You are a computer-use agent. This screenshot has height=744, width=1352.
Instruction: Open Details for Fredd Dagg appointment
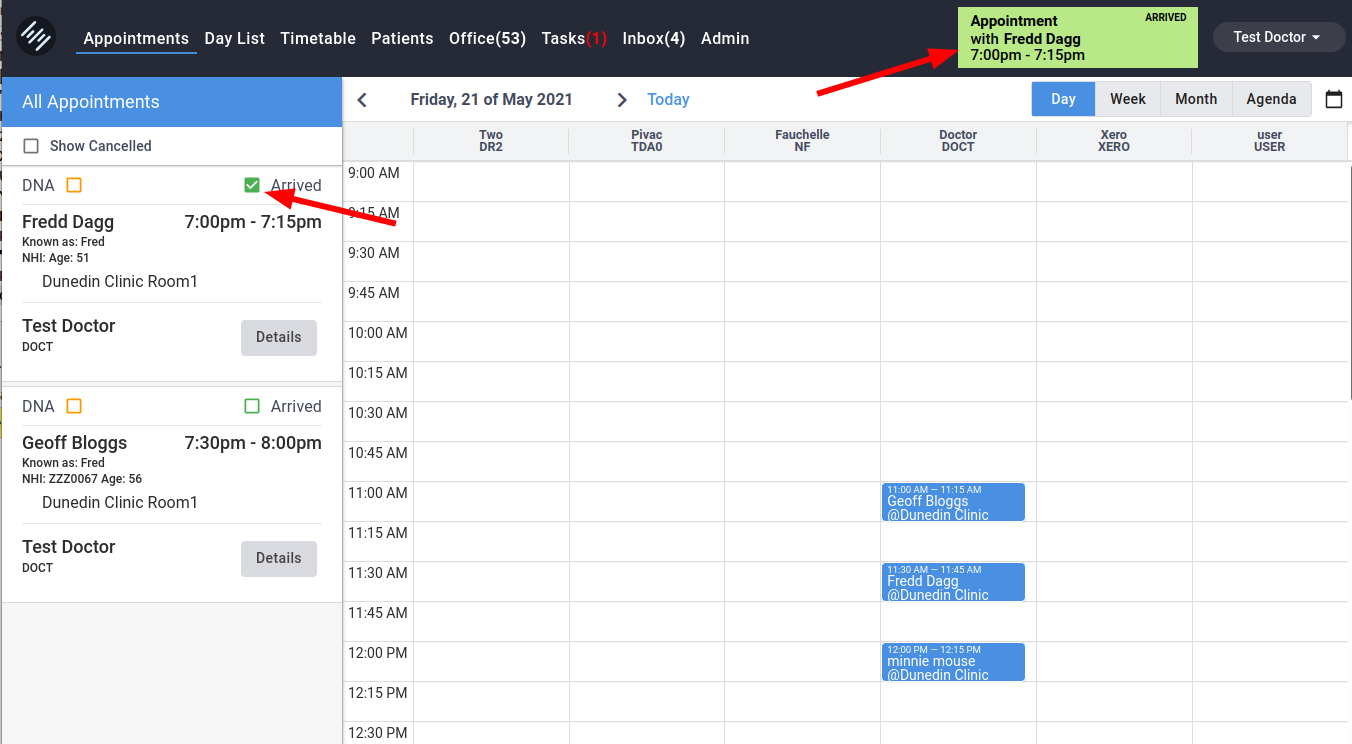[278, 338]
